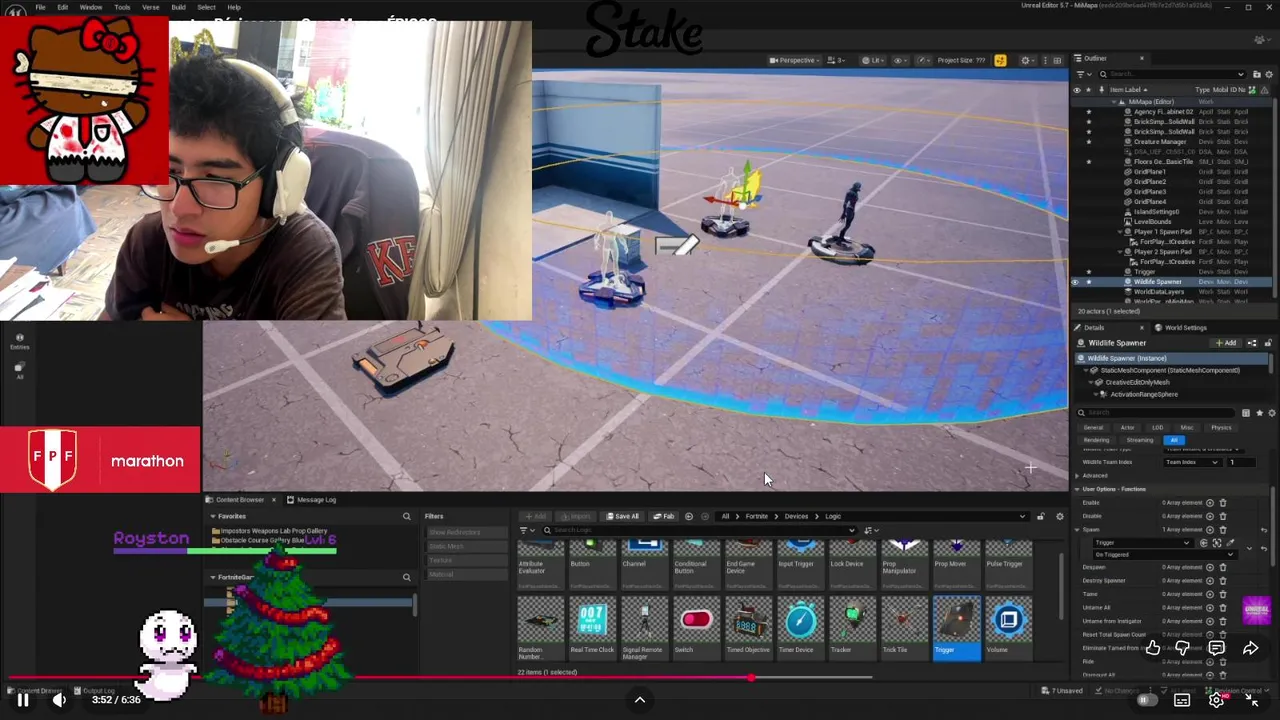Switch to the World Settings tab
This screenshot has height=720, width=1280.
pos(1181,328)
